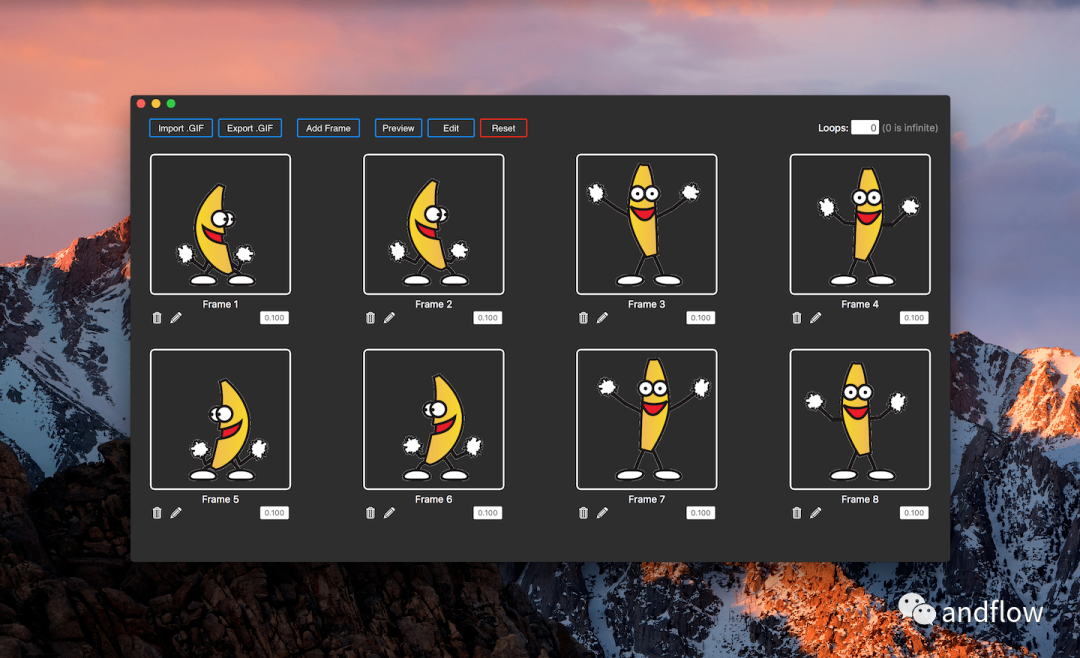This screenshot has height=658, width=1080.
Task: Delete Frame 7 using the trash icon
Action: pyautogui.click(x=583, y=512)
